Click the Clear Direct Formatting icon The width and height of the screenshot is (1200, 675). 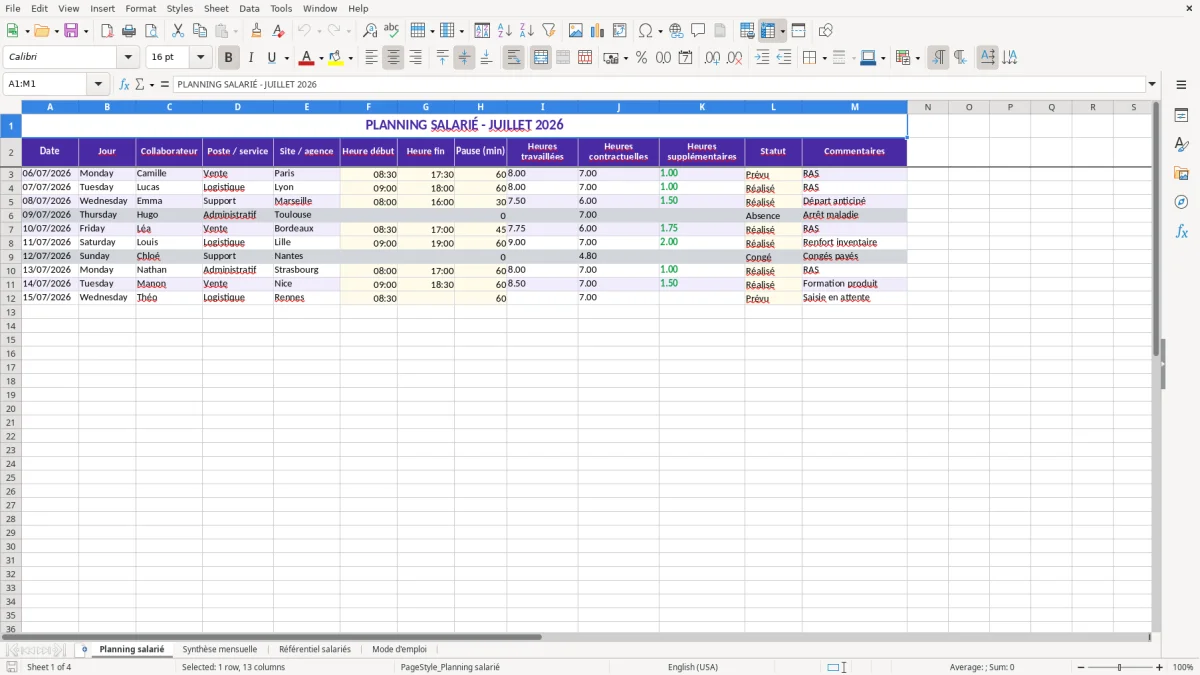coord(279,31)
